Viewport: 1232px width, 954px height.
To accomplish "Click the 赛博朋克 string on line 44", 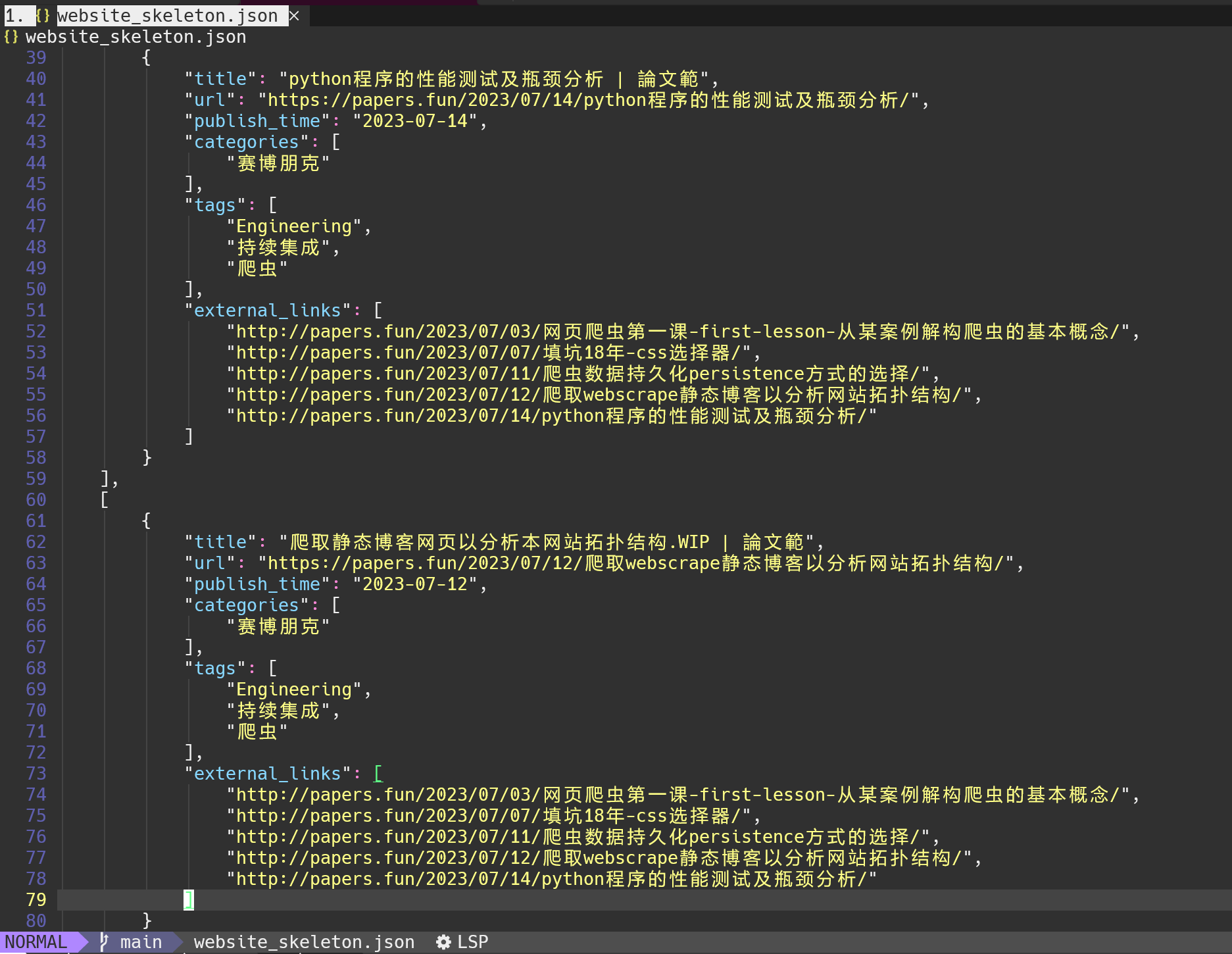I will click(278, 163).
